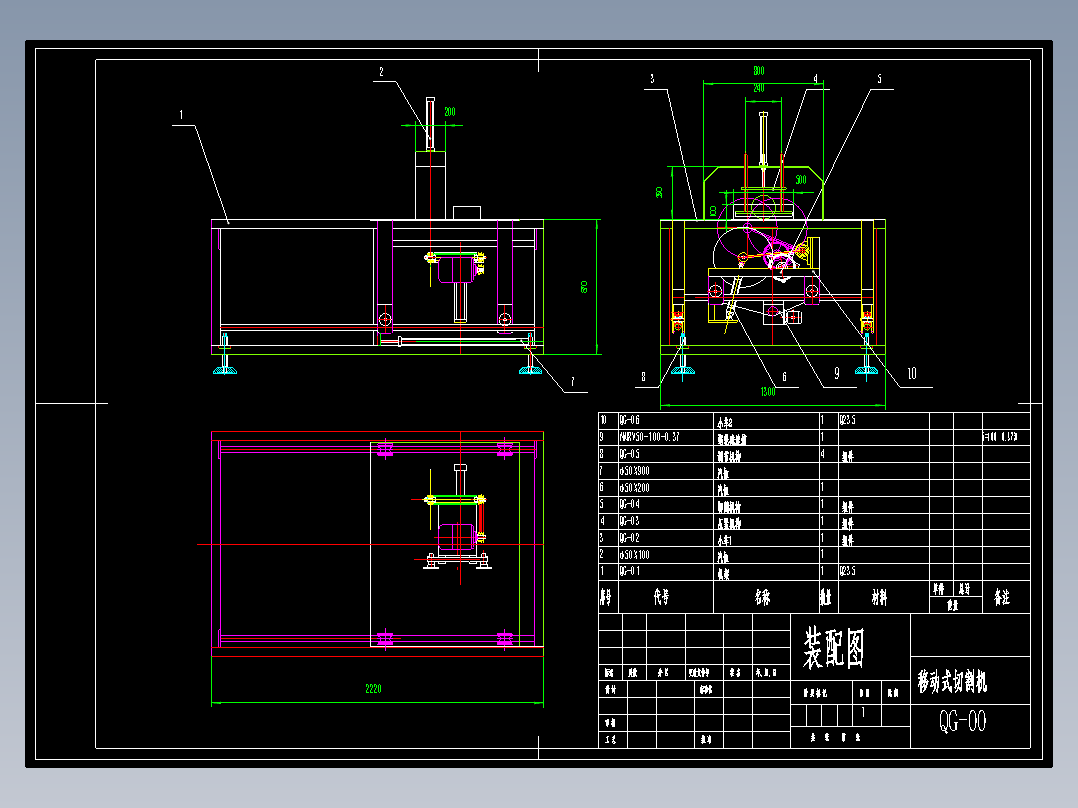Click the 870 height dimension value
The width and height of the screenshot is (1078, 808).
tap(584, 287)
